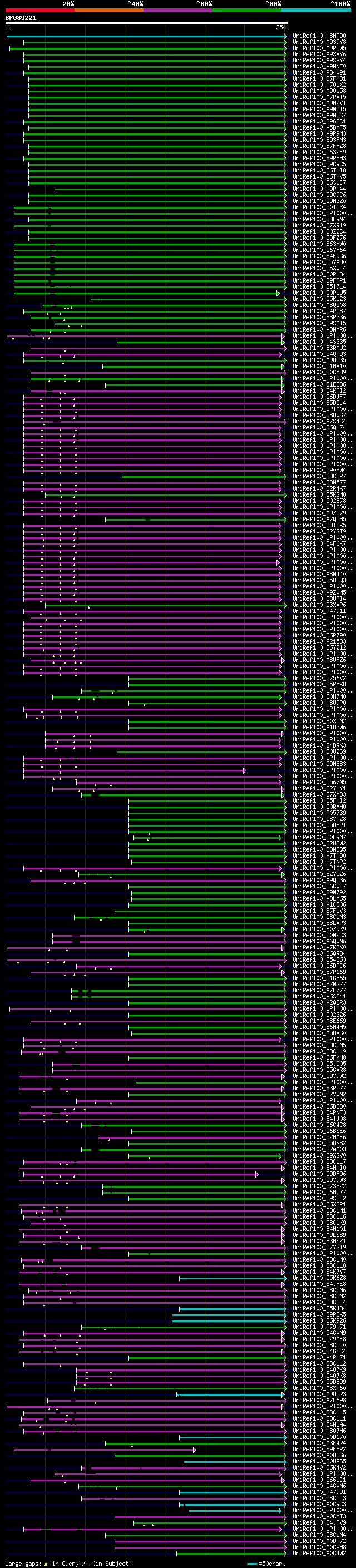
Task: Select the UniRef100_B4F9G6 label
Action: coord(319,256)
